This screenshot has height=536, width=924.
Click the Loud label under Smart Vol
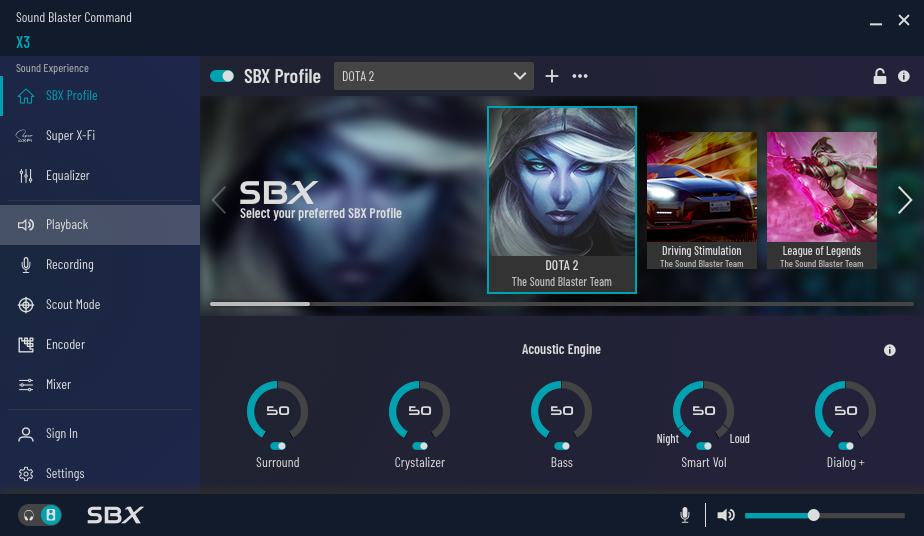(x=740, y=439)
